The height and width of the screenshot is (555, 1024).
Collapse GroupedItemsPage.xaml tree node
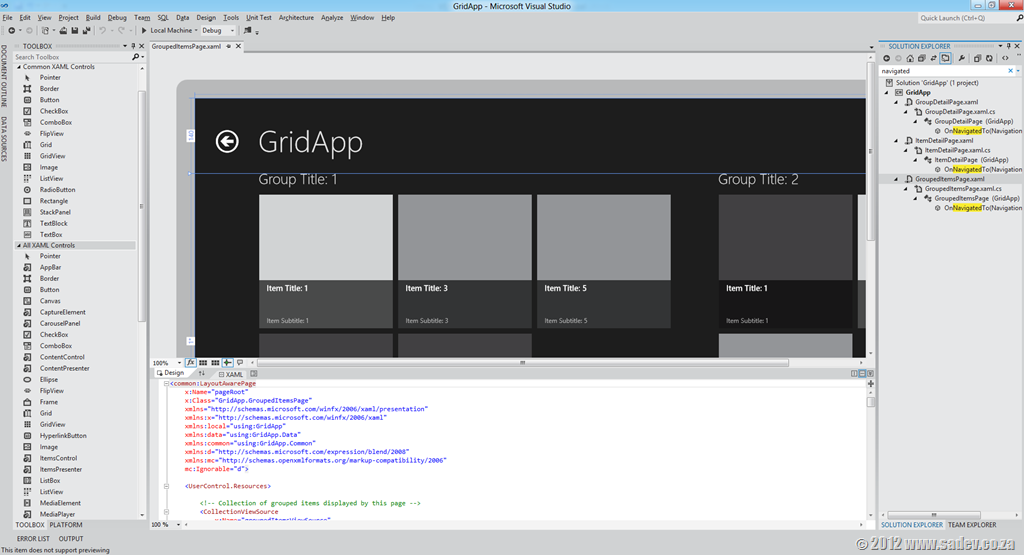[897, 179]
